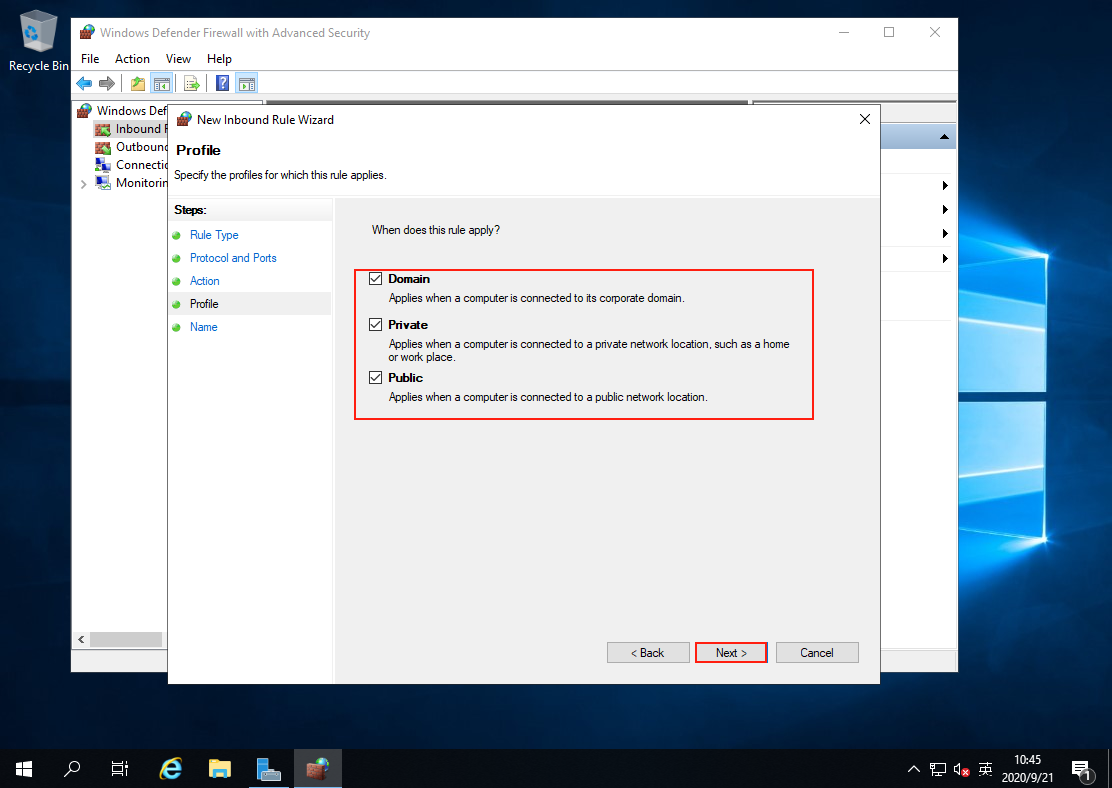Open Task View on taskbar

[x=120, y=769]
